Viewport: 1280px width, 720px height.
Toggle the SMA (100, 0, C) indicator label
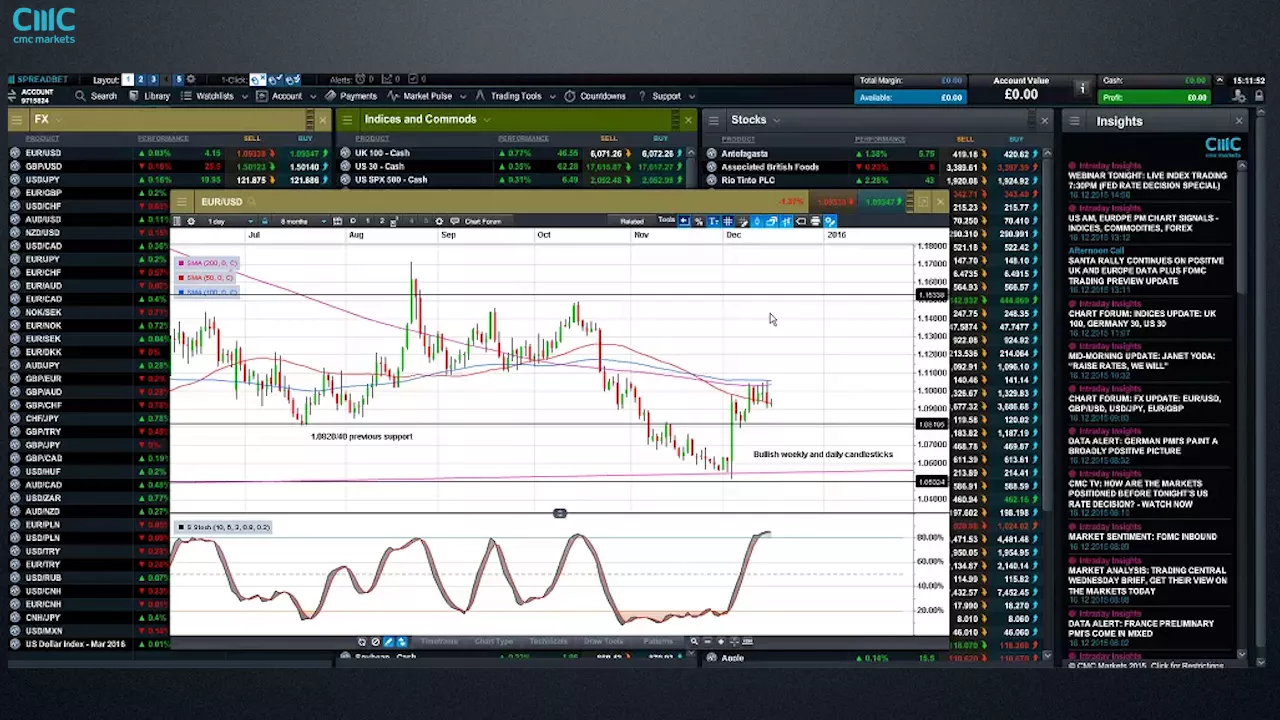[207, 292]
